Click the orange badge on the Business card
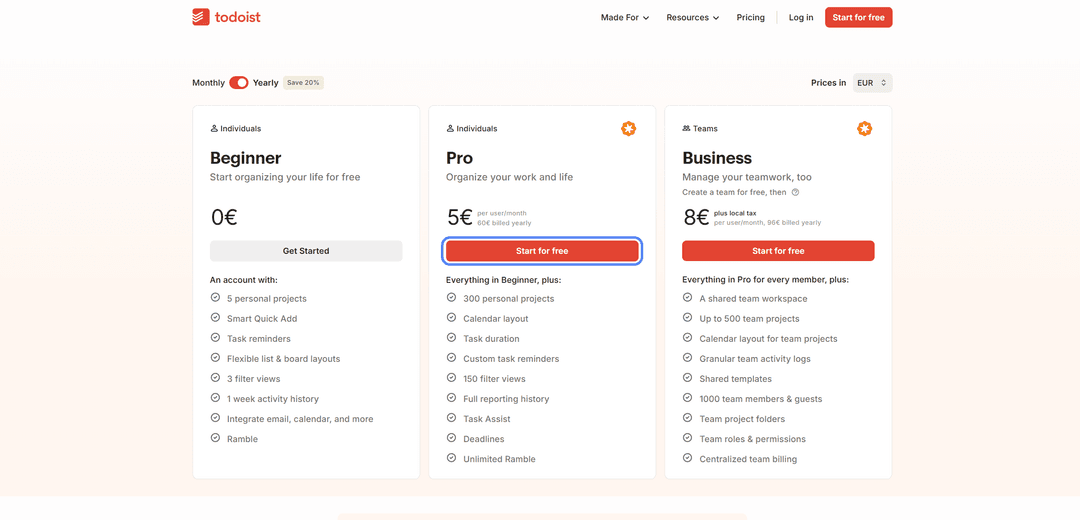 tap(864, 128)
